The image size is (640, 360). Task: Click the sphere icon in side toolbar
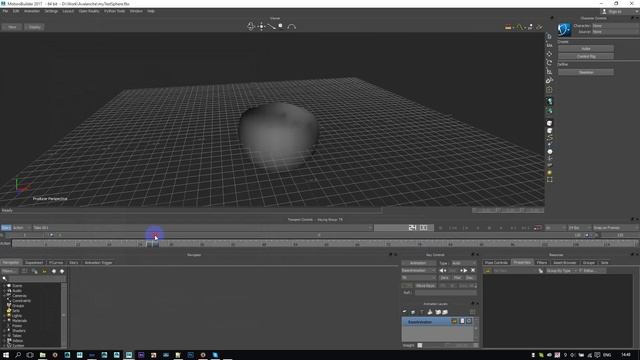coord(550,151)
